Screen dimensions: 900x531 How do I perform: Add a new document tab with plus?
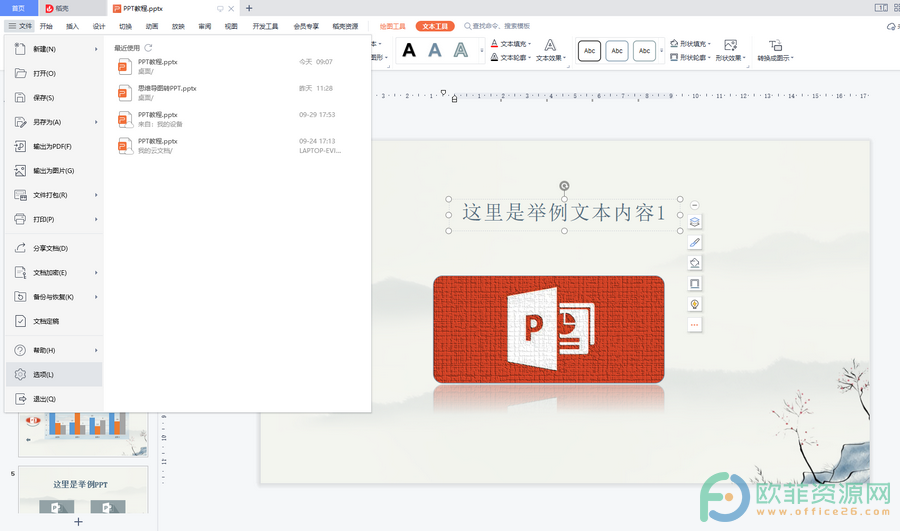click(x=249, y=8)
